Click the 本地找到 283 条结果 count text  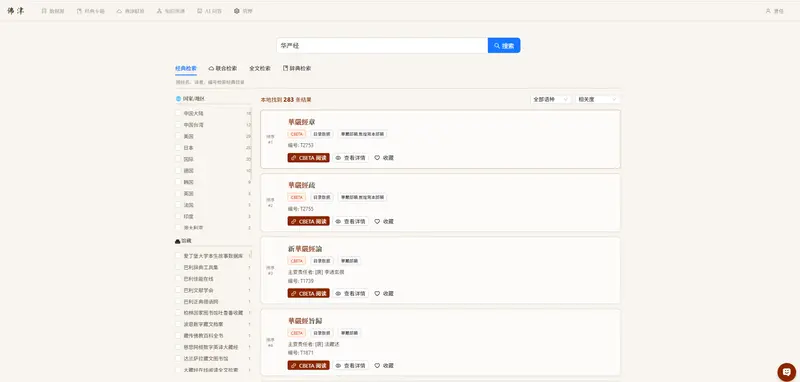pos(286,100)
